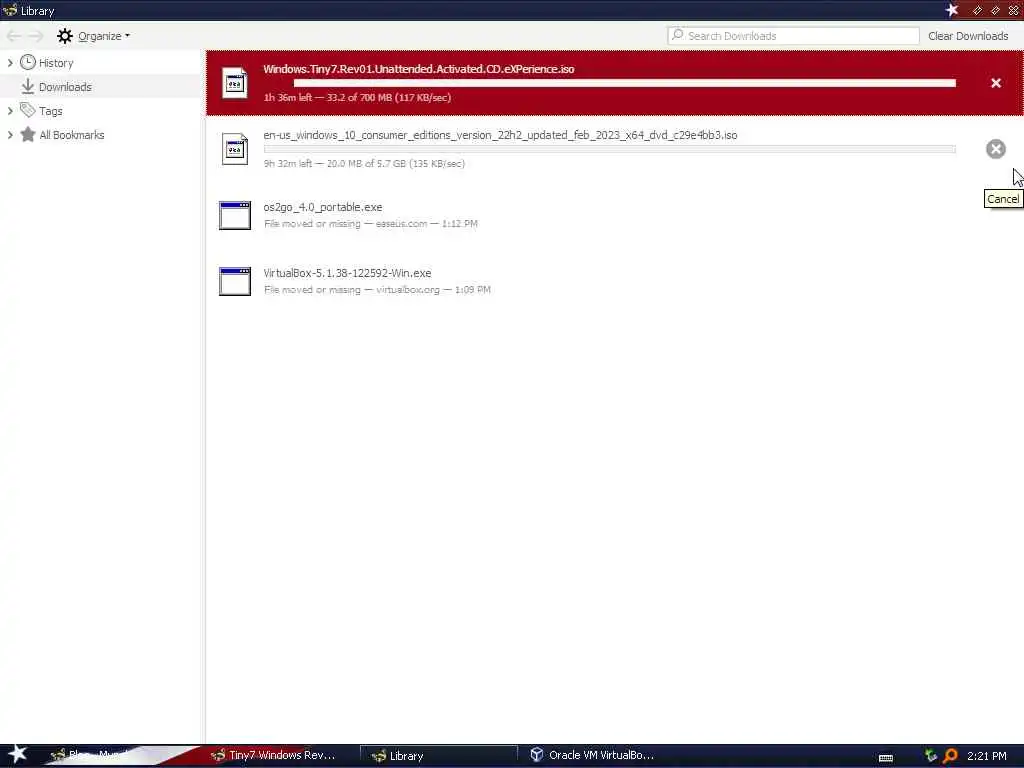Open the Organize dropdown arrow

127,36
